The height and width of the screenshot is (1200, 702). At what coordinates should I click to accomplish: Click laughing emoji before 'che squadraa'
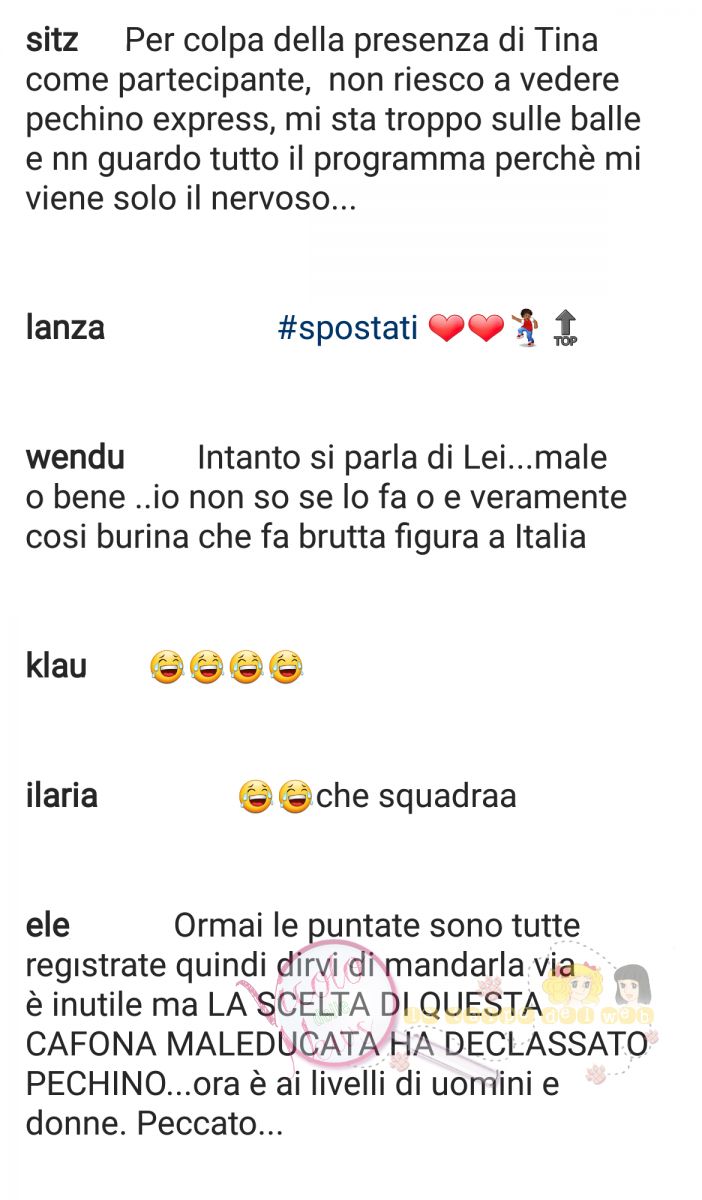295,797
